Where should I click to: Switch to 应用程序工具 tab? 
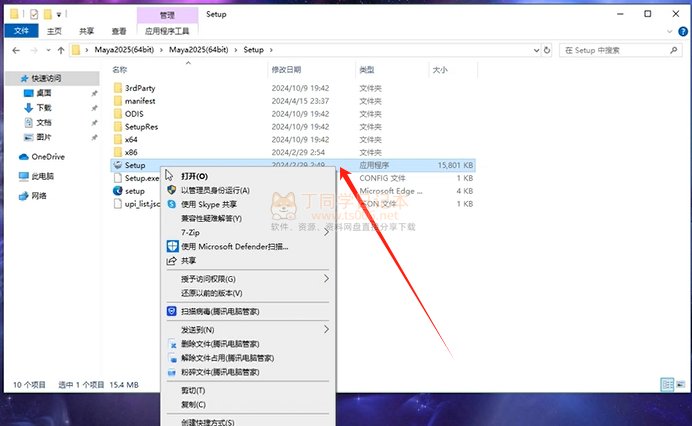[167, 31]
